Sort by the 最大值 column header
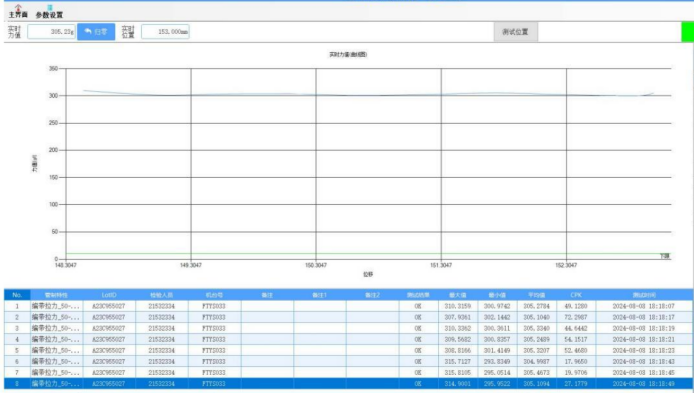The image size is (695, 394). coord(458,295)
